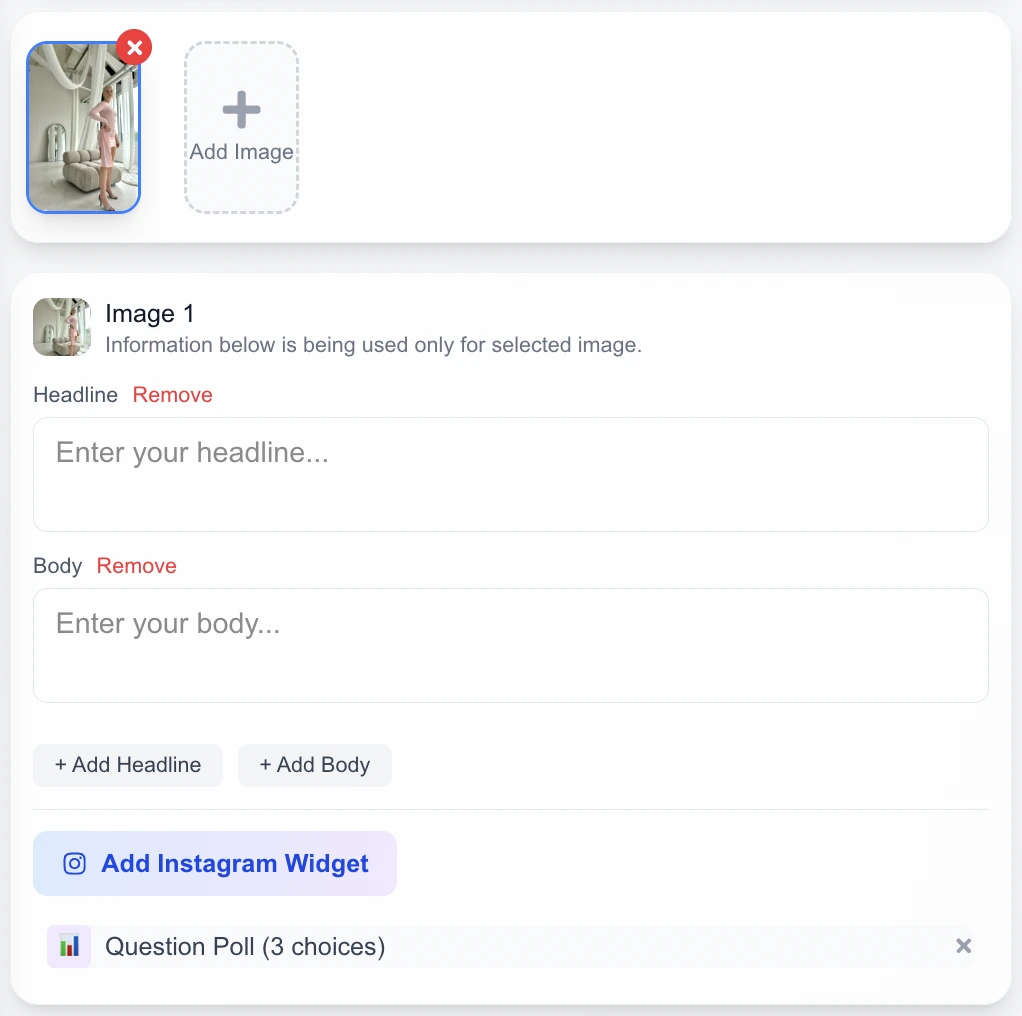Click the selected image information notice
The width and height of the screenshot is (1022, 1016).
coord(373,345)
